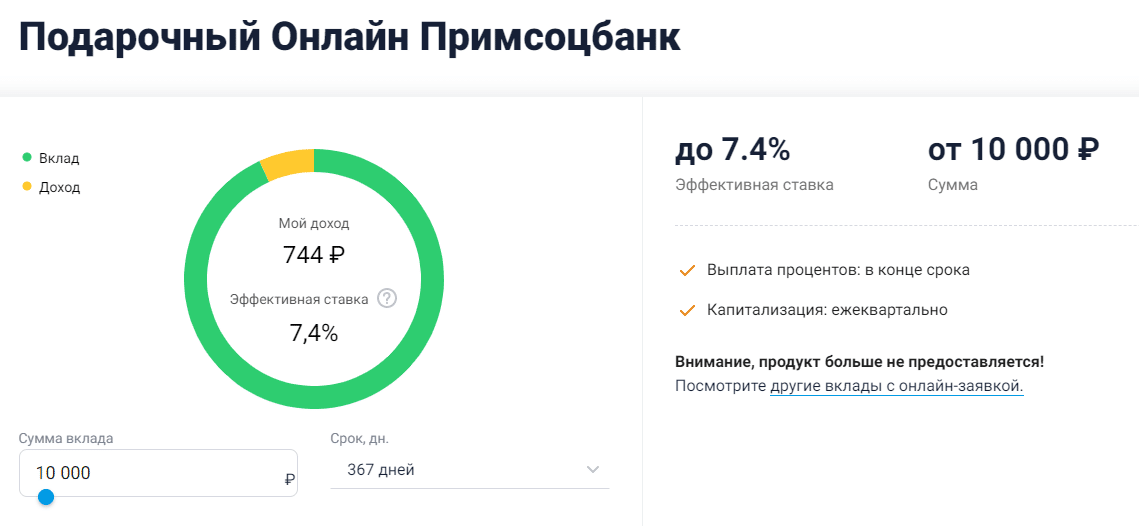Screen dimensions: 1139x526
Task: Click the green Вклад legend dot
Action: [x=28, y=157]
